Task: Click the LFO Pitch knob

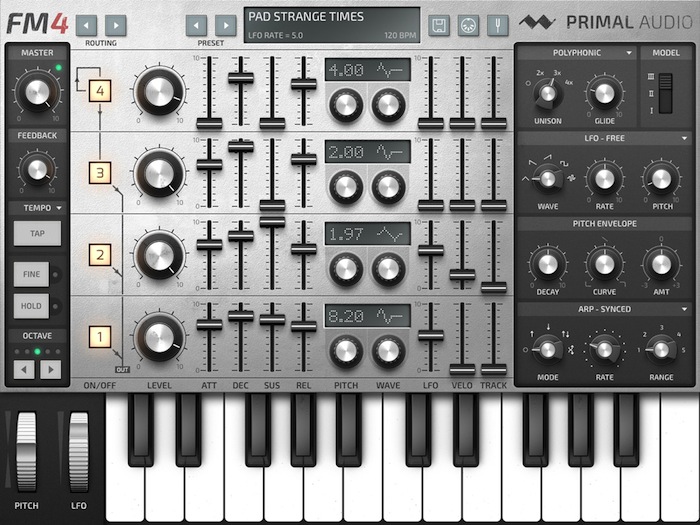Action: point(661,179)
